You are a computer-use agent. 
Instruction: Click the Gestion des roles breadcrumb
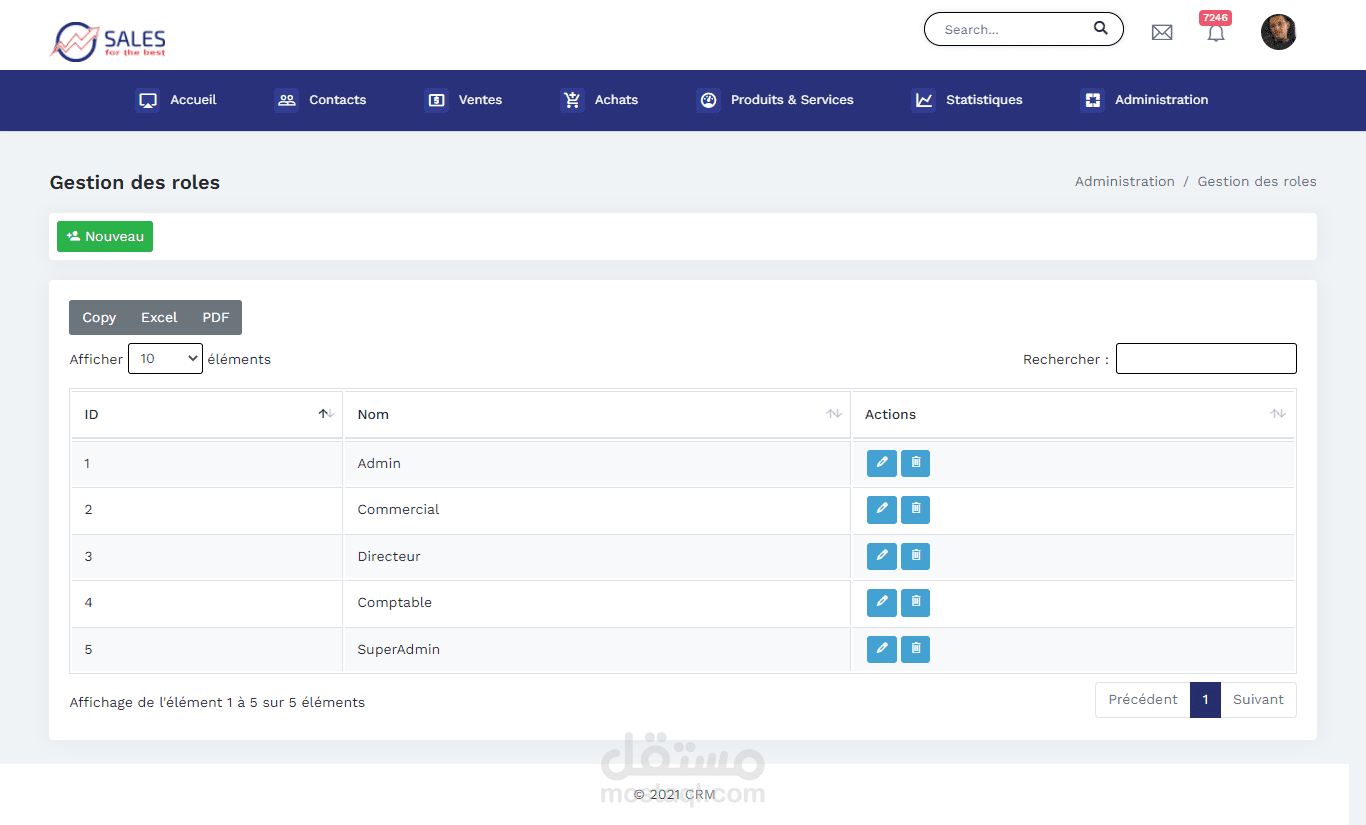(1257, 182)
